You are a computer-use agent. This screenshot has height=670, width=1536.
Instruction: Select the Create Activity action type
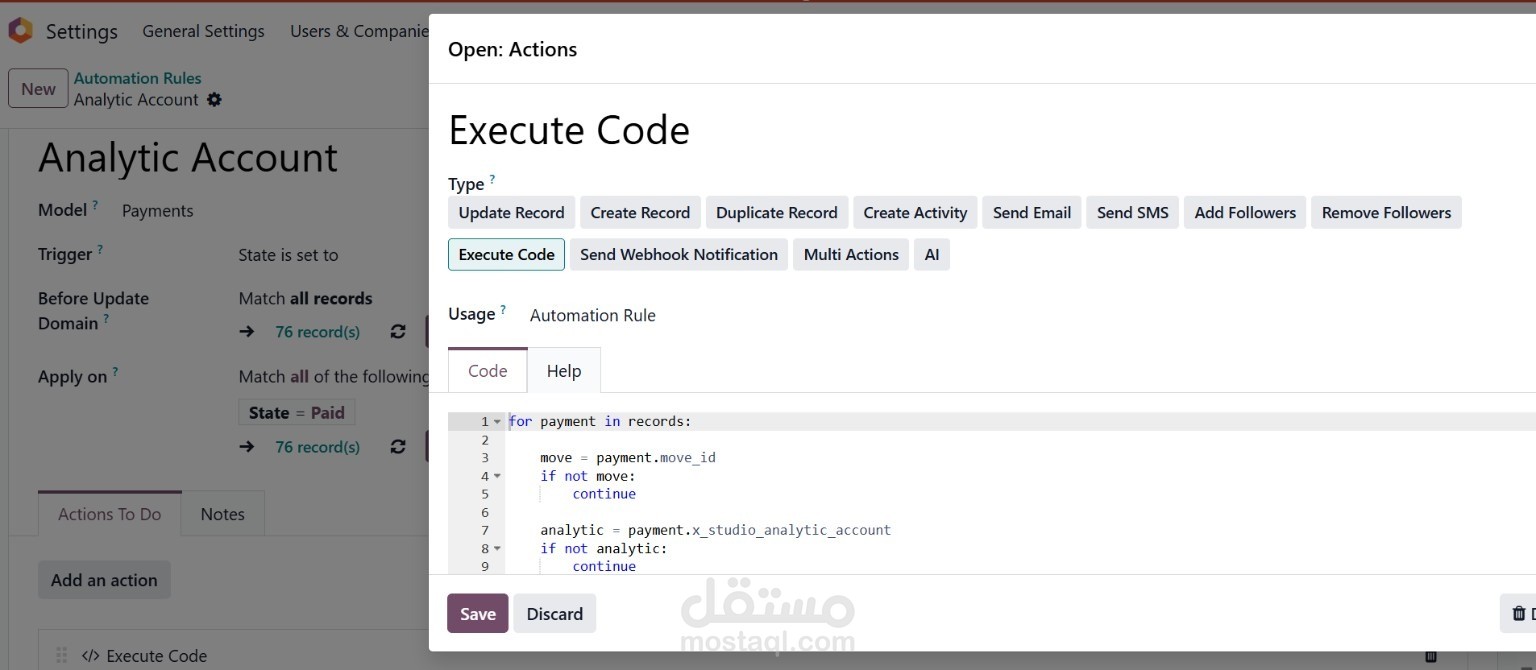915,213
